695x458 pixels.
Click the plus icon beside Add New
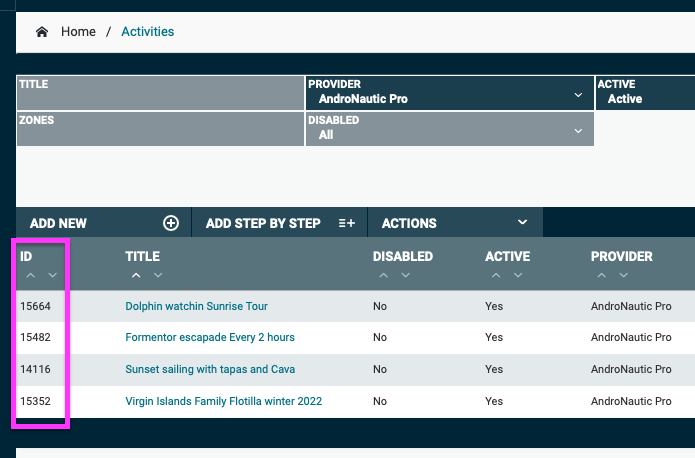pyautogui.click(x=171, y=223)
